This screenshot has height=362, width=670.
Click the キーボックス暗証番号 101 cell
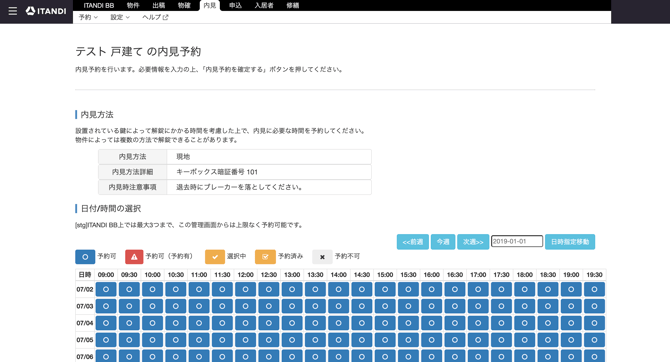(x=269, y=172)
